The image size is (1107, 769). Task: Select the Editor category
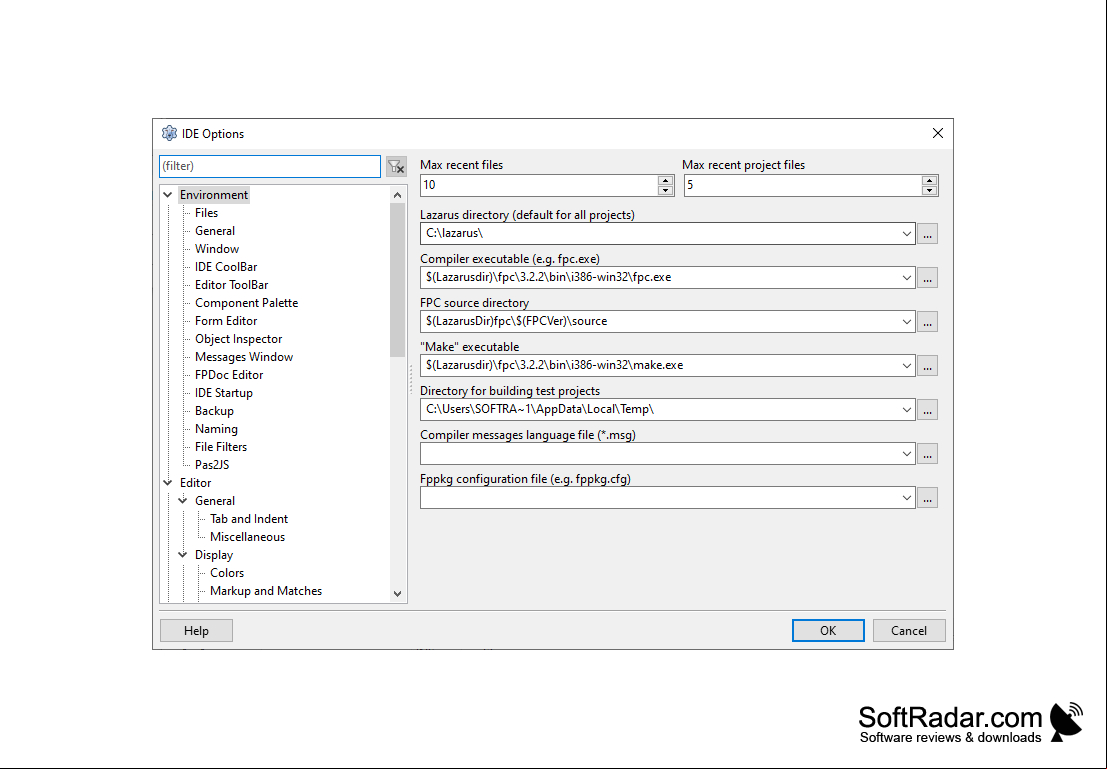(x=196, y=483)
